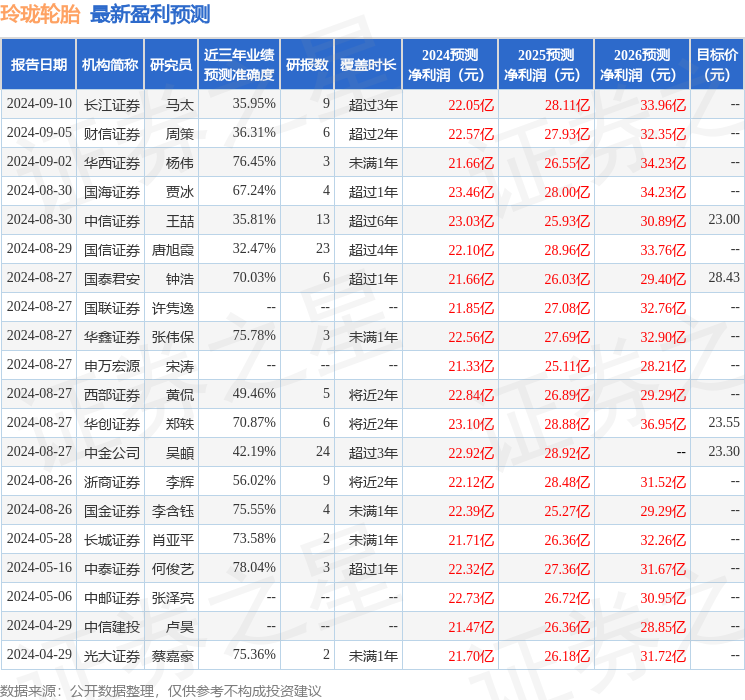Click analyst name 马太
This screenshot has width=745, height=700.
[x=180, y=105]
